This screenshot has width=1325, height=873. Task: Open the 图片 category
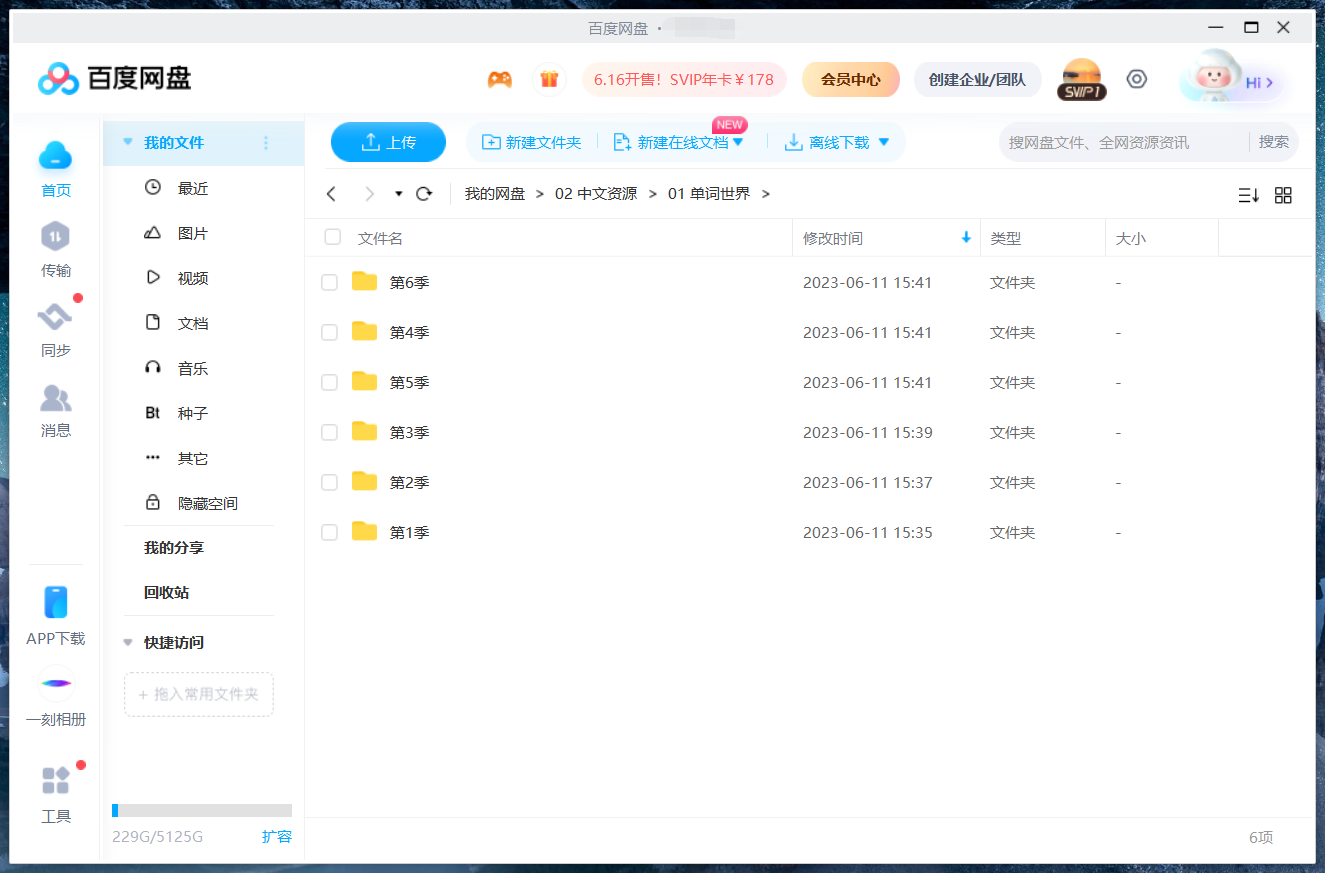click(x=191, y=232)
